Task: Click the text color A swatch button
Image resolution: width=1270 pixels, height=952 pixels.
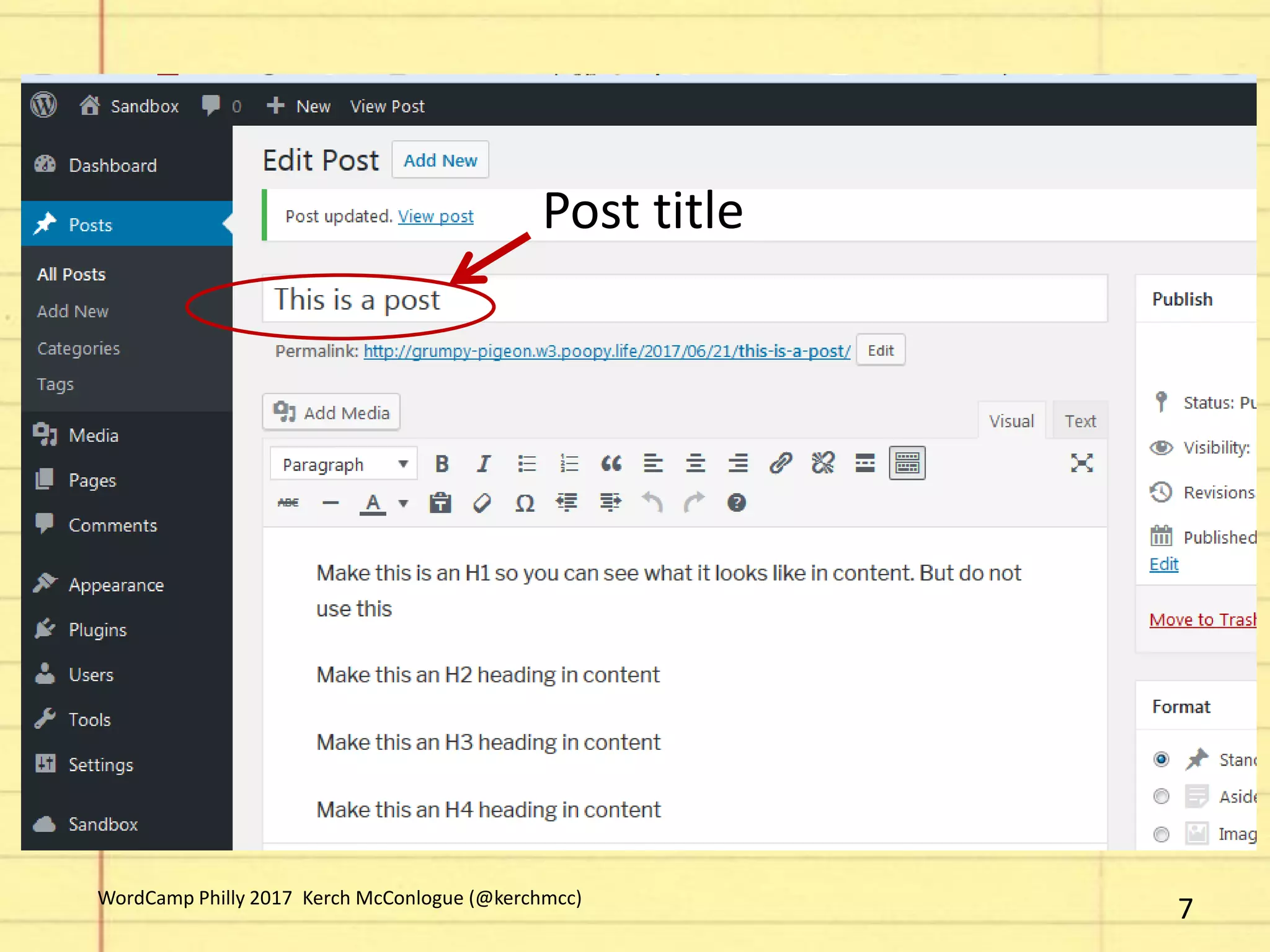Action: [x=373, y=503]
